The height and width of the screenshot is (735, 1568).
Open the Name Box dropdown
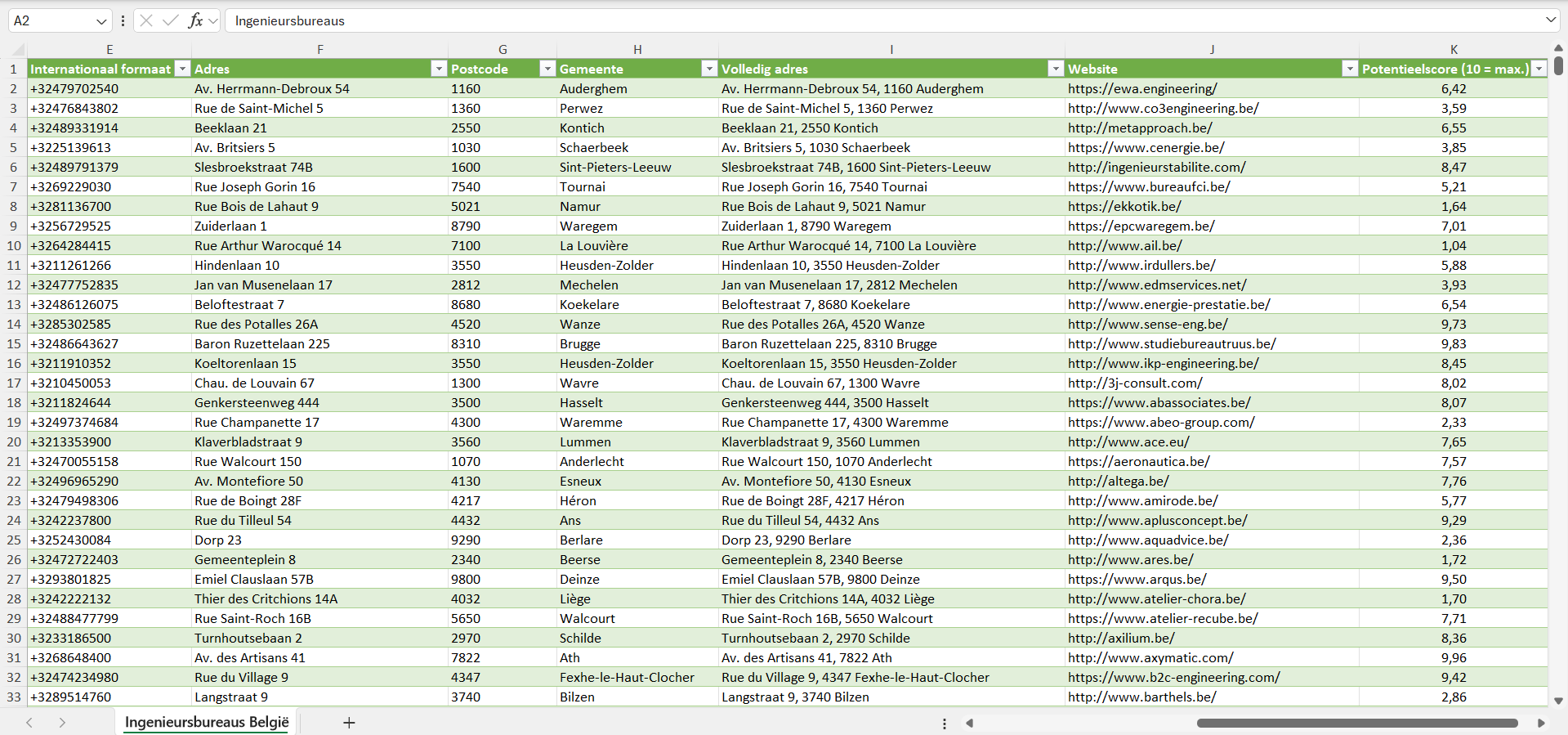tap(101, 21)
